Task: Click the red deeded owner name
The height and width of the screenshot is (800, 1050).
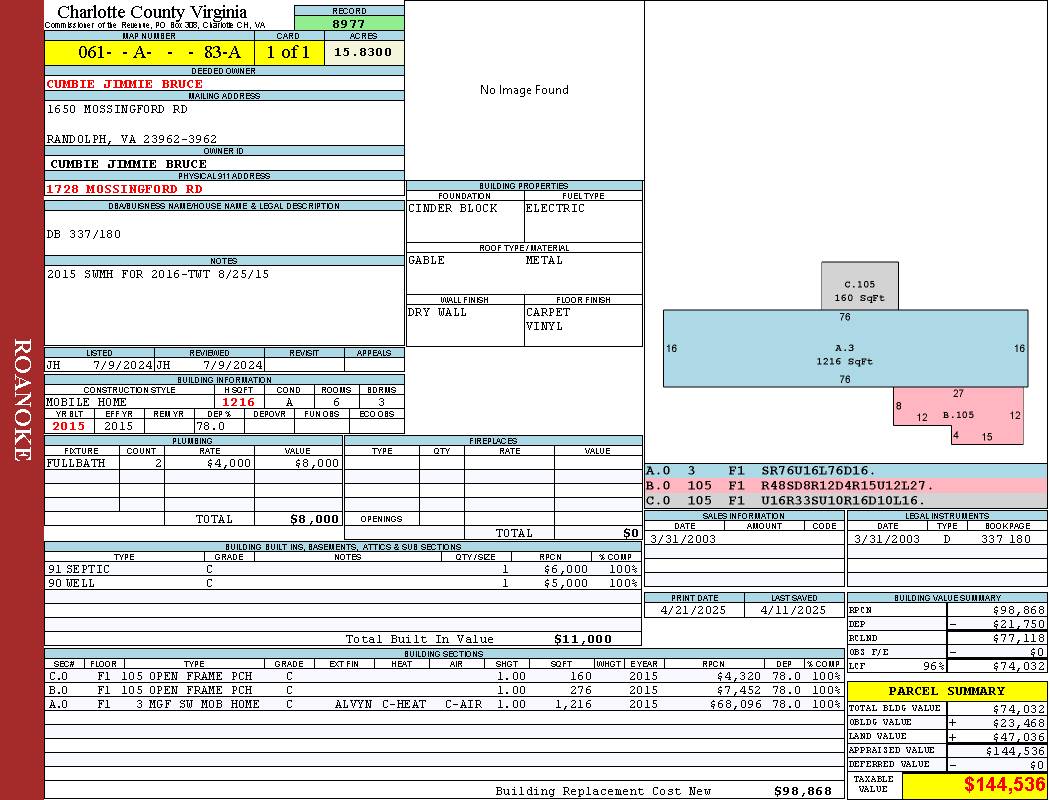Action: pyautogui.click(x=124, y=84)
